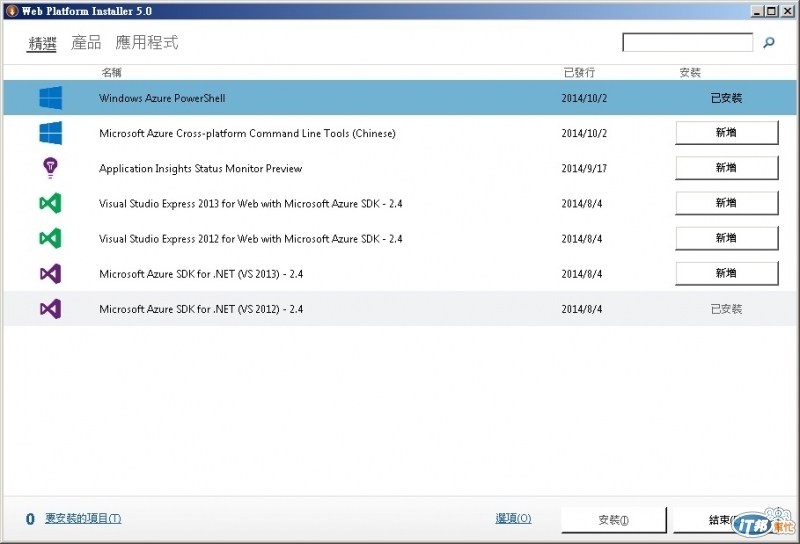Screen dimensions: 800x544
Task: Click the 2014/9/17 release date
Action: pos(584,168)
